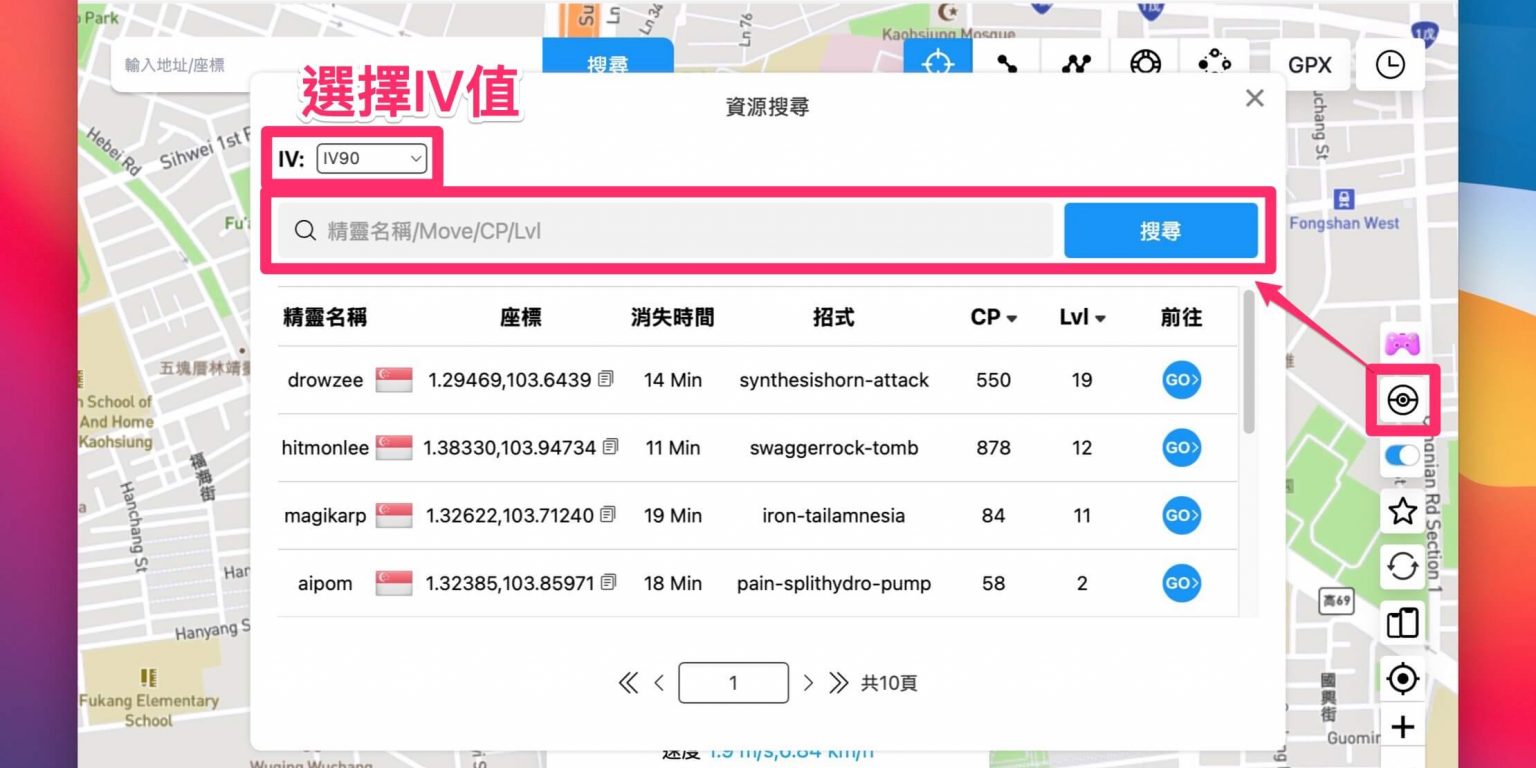Click GO button for hitmonlee

tap(1181, 448)
